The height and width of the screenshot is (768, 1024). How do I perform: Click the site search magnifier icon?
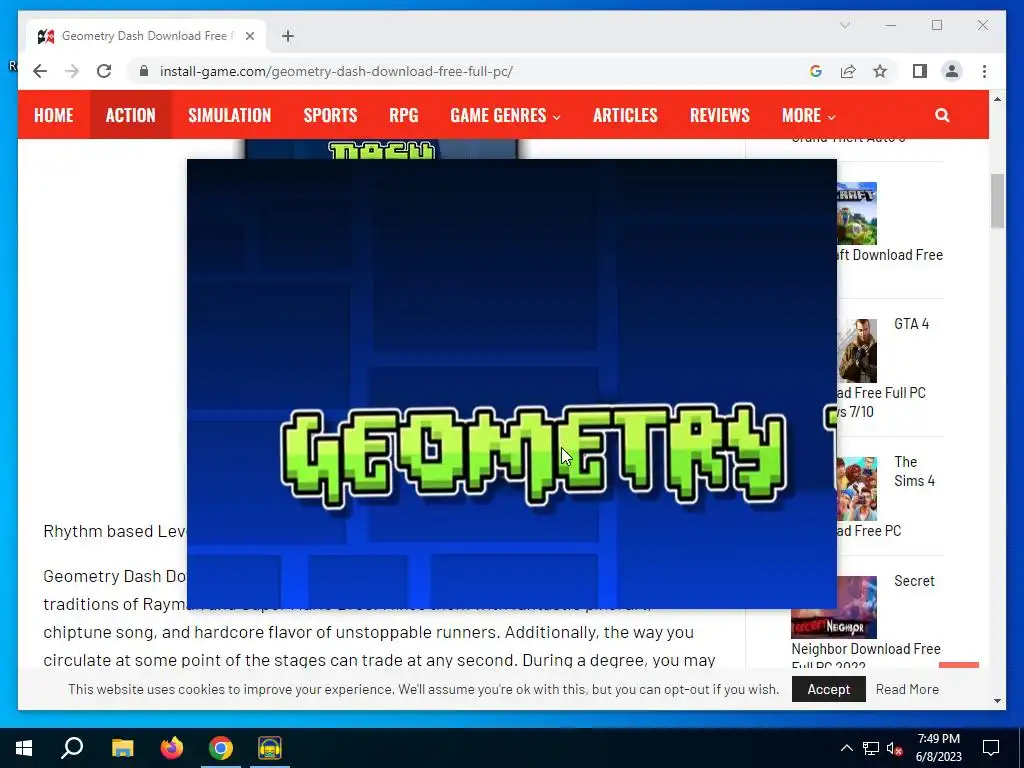point(942,115)
